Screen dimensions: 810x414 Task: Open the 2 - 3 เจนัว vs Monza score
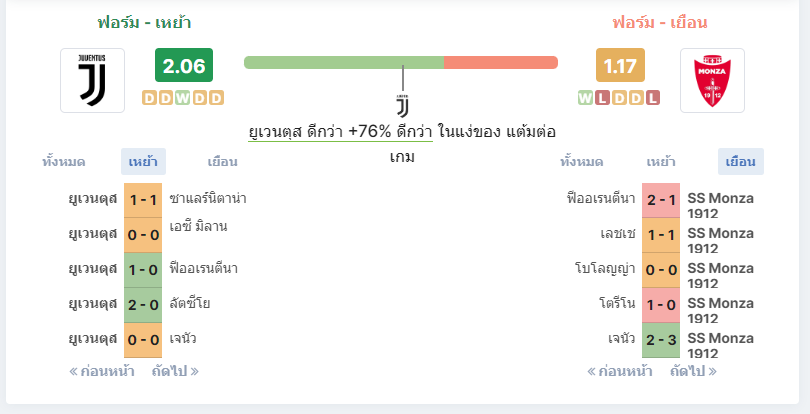click(x=661, y=340)
